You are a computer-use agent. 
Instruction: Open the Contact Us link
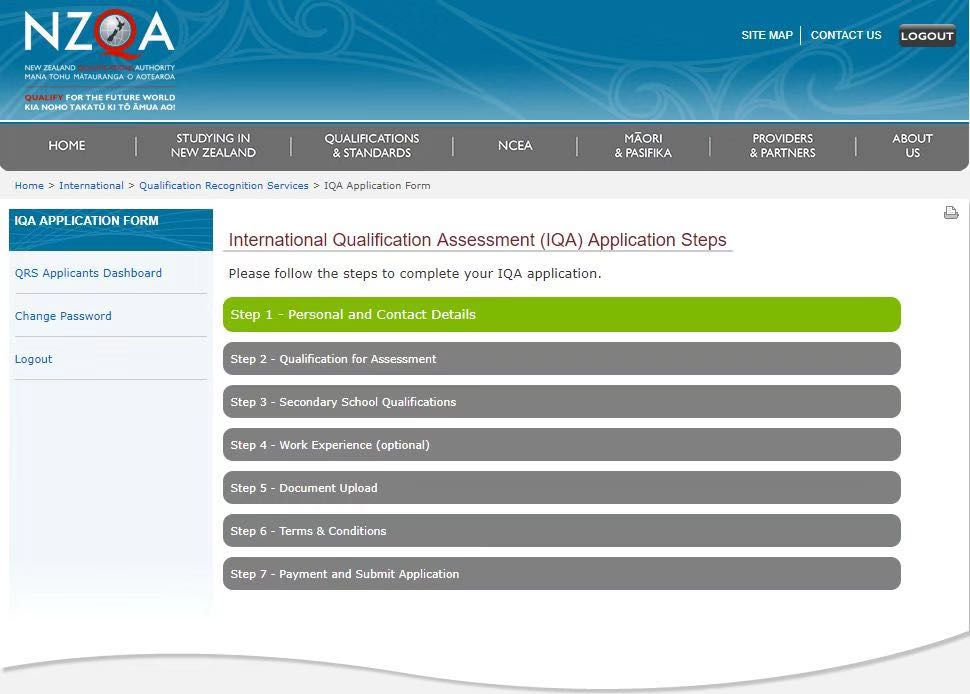[x=845, y=35]
